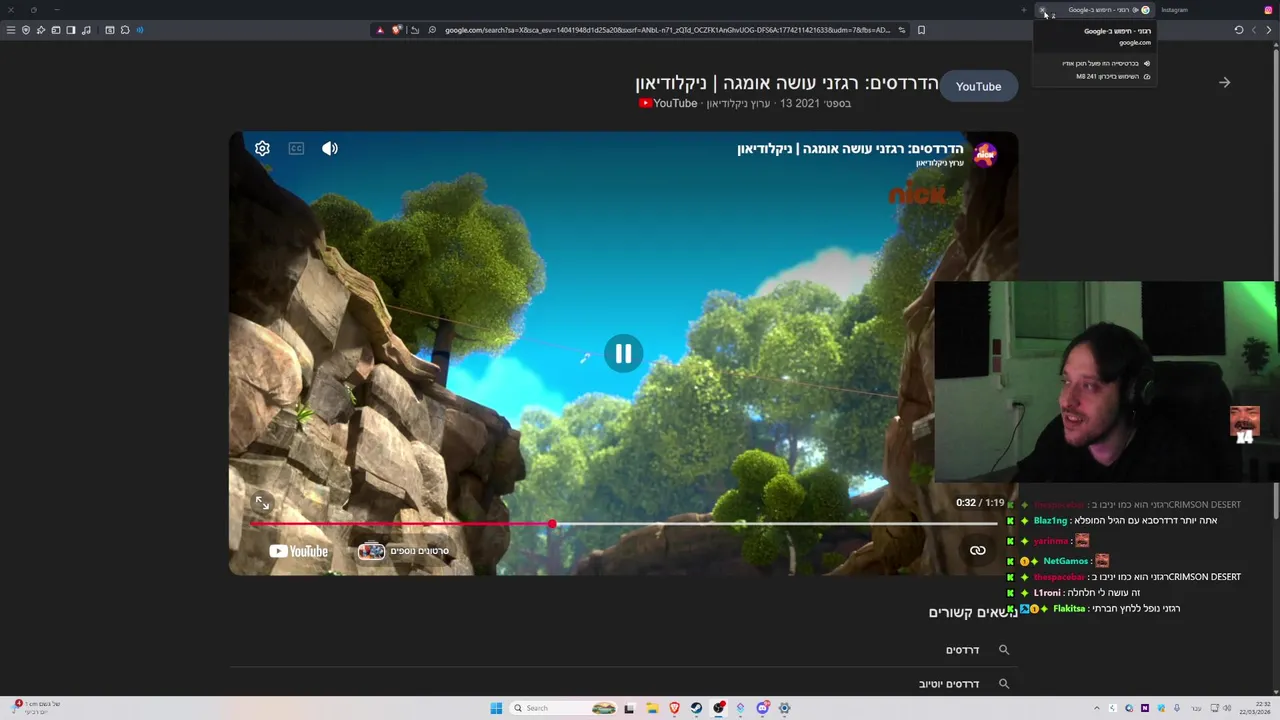Image resolution: width=1280 pixels, height=720 pixels.
Task: Bookmark this page icon
Action: pyautogui.click(x=921, y=30)
